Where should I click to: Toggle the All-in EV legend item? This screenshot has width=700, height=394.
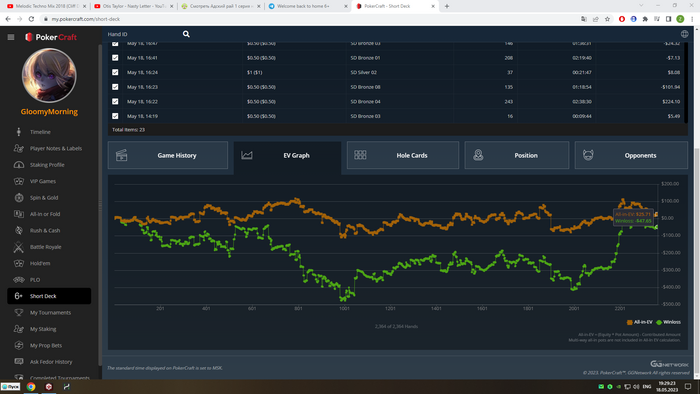tap(640, 322)
